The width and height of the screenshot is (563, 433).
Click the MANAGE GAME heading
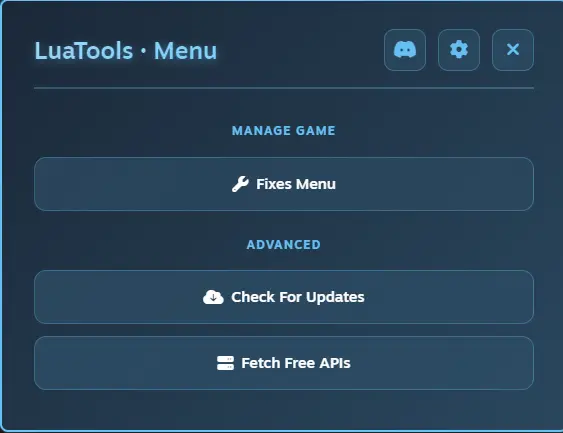[284, 131]
